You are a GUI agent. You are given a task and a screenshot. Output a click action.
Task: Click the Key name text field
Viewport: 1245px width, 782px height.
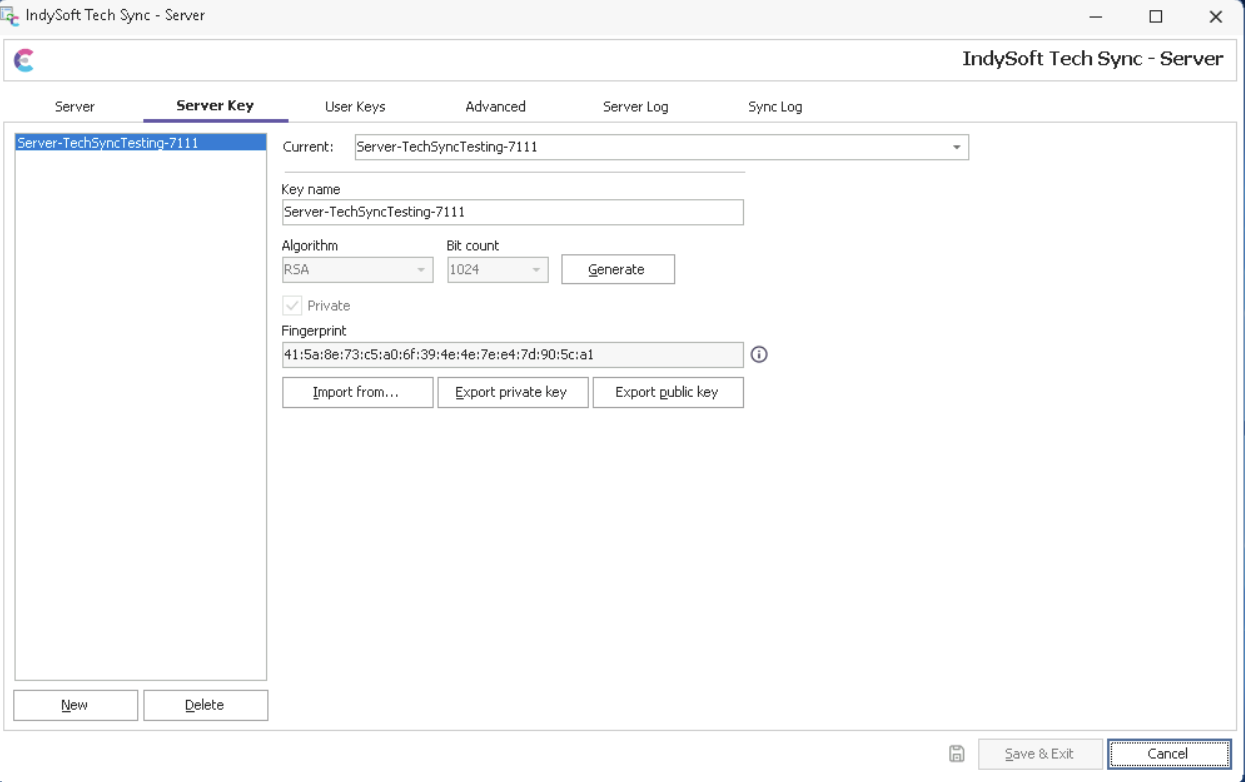[512, 212]
